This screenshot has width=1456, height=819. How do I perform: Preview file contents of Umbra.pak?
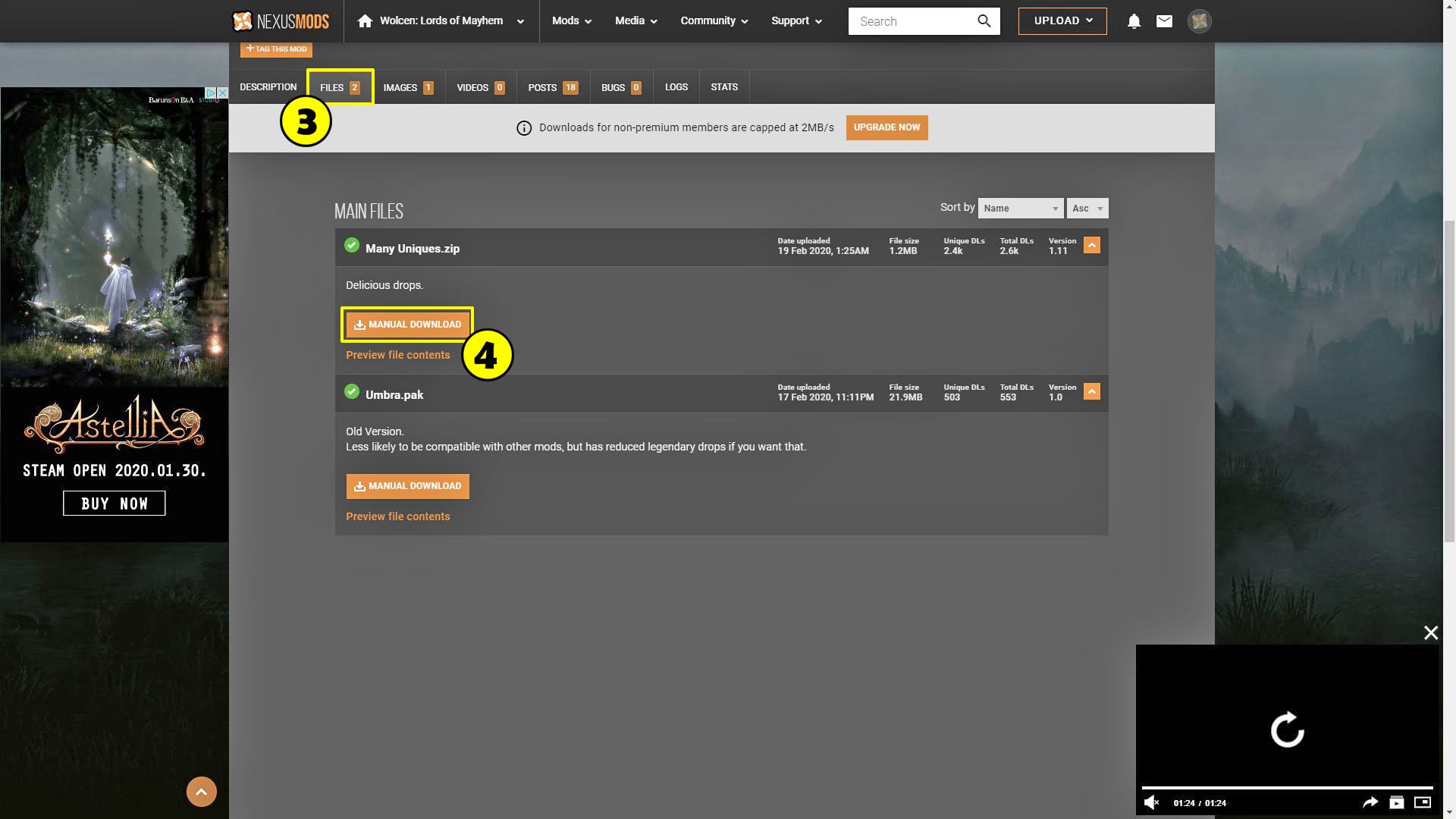[x=397, y=516]
